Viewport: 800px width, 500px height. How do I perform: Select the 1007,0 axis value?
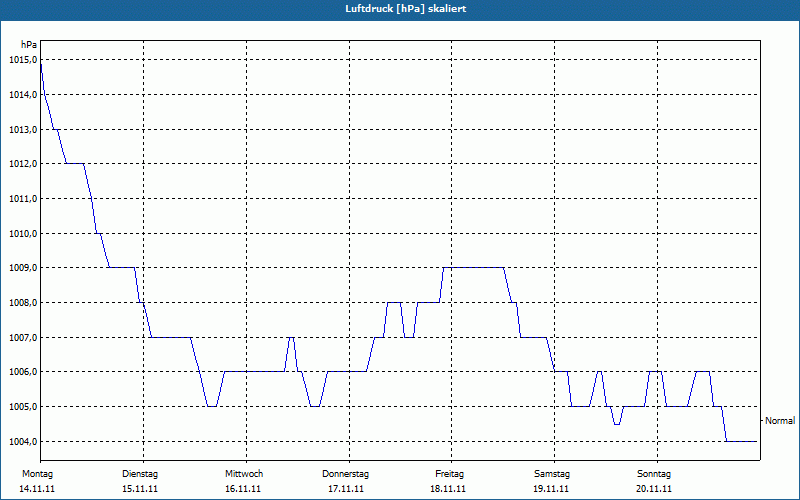point(23,337)
